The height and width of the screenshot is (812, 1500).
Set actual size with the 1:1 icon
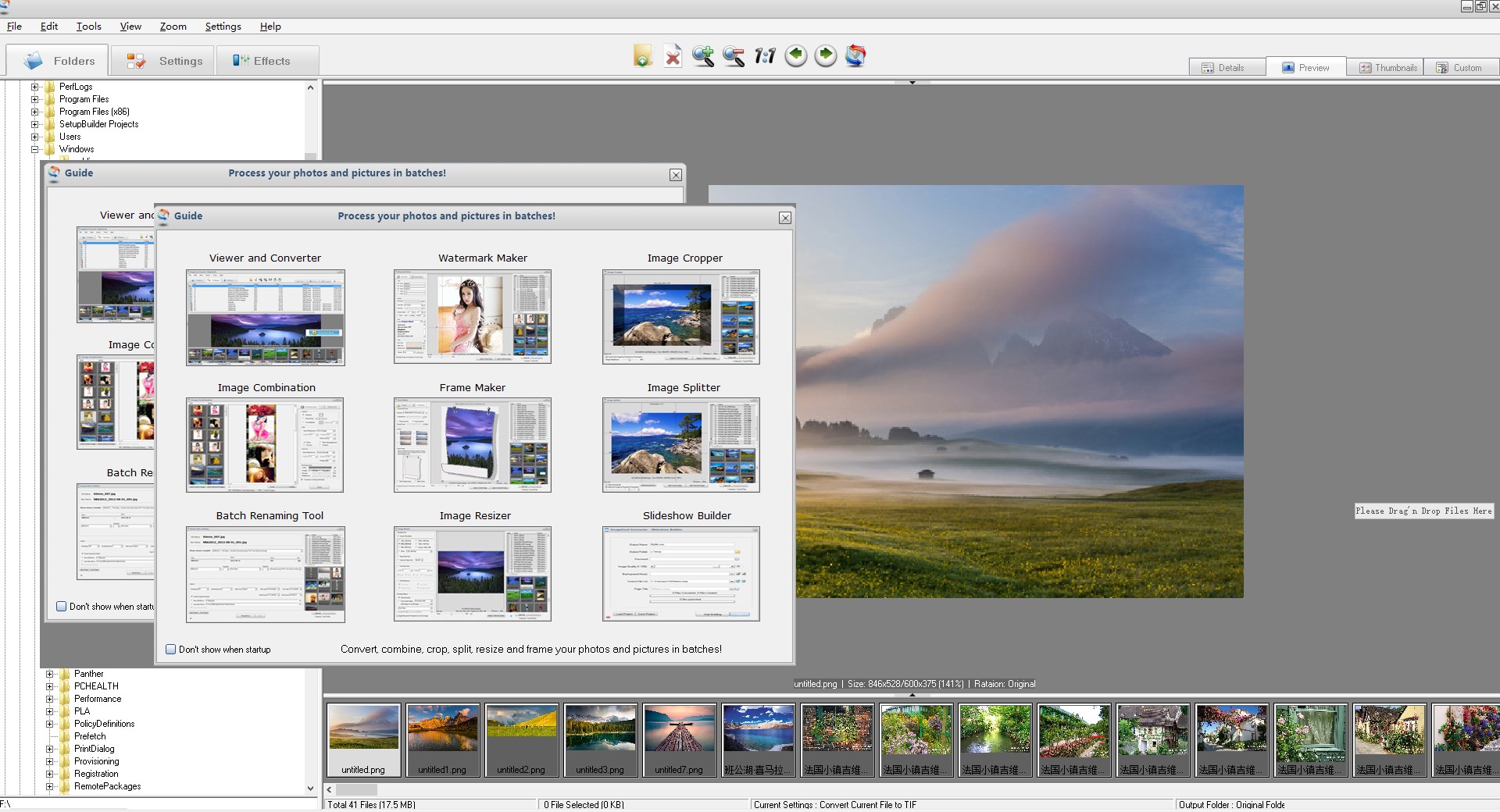pos(765,56)
